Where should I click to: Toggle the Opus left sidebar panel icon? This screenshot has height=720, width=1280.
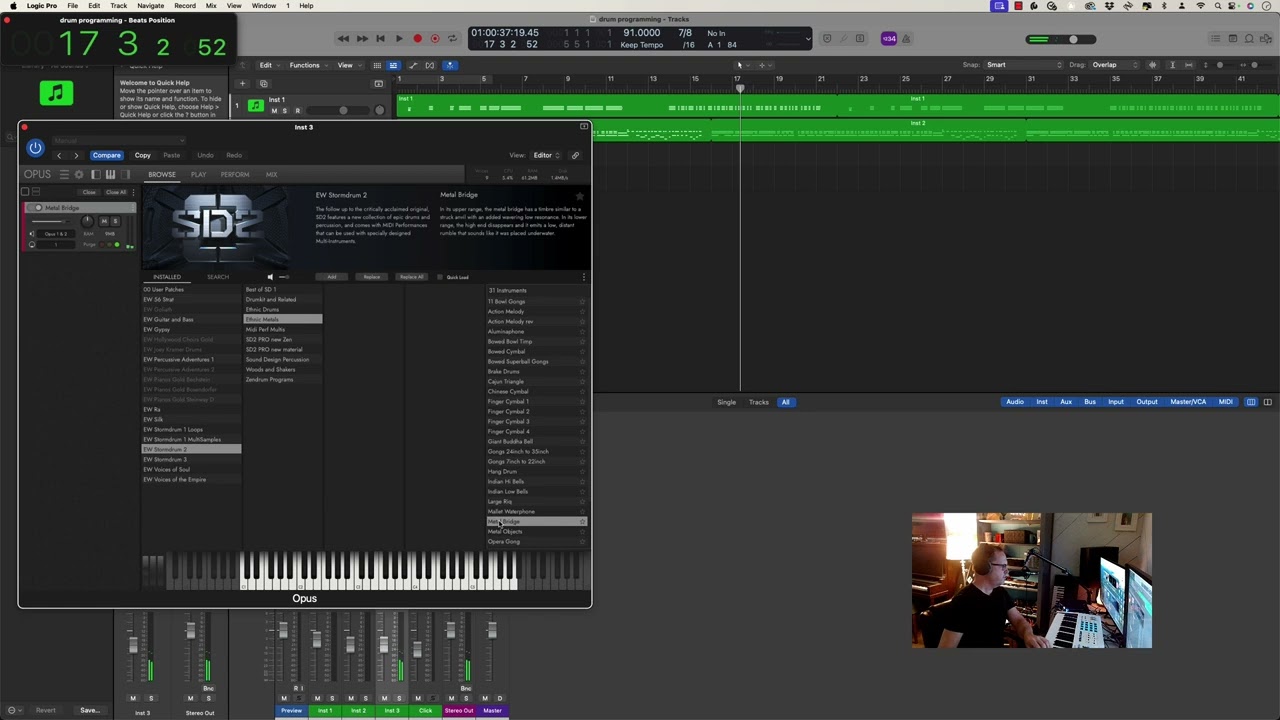tap(96, 174)
